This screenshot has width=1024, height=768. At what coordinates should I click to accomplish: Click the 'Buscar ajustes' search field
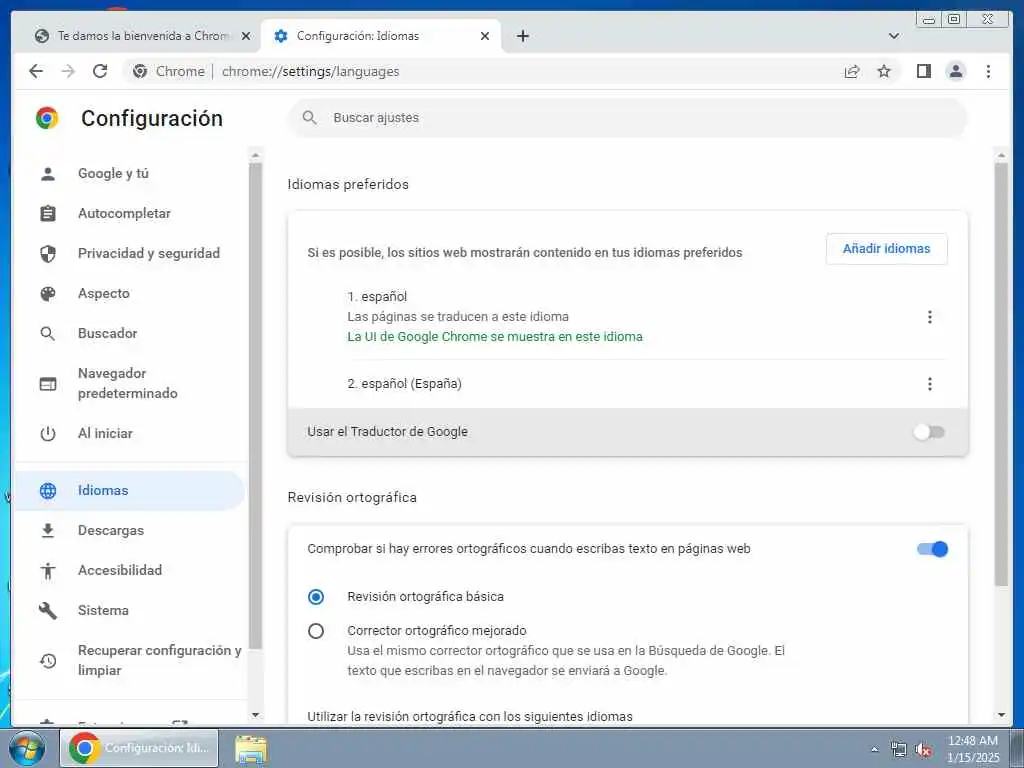(627, 118)
